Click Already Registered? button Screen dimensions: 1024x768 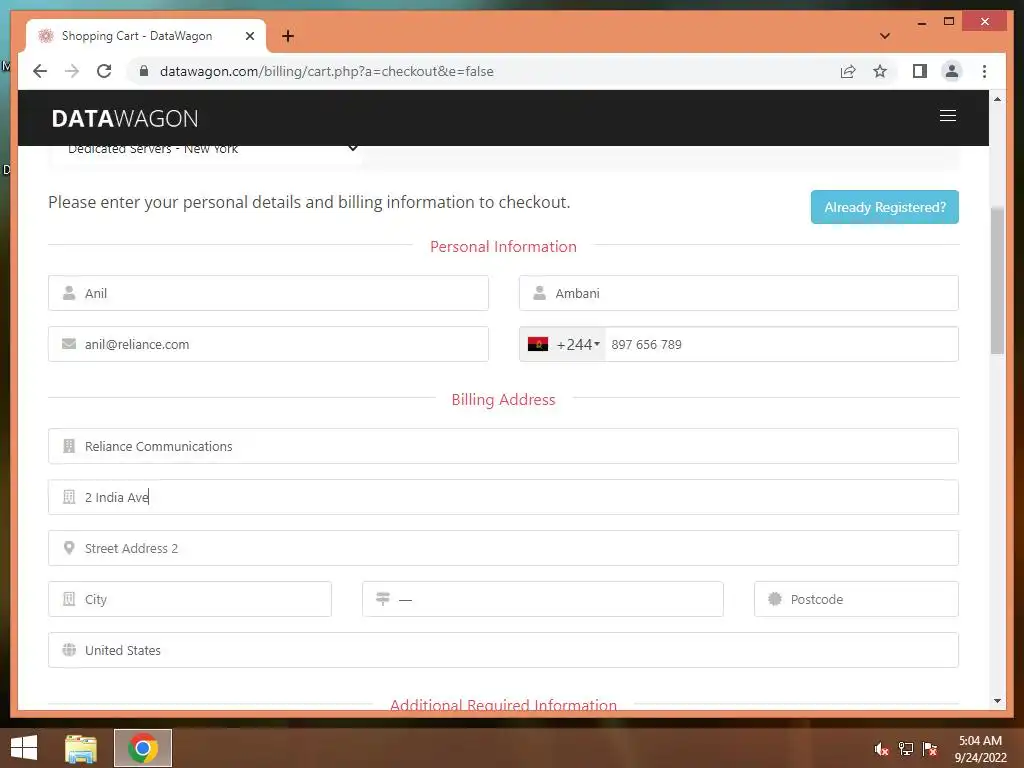point(885,207)
